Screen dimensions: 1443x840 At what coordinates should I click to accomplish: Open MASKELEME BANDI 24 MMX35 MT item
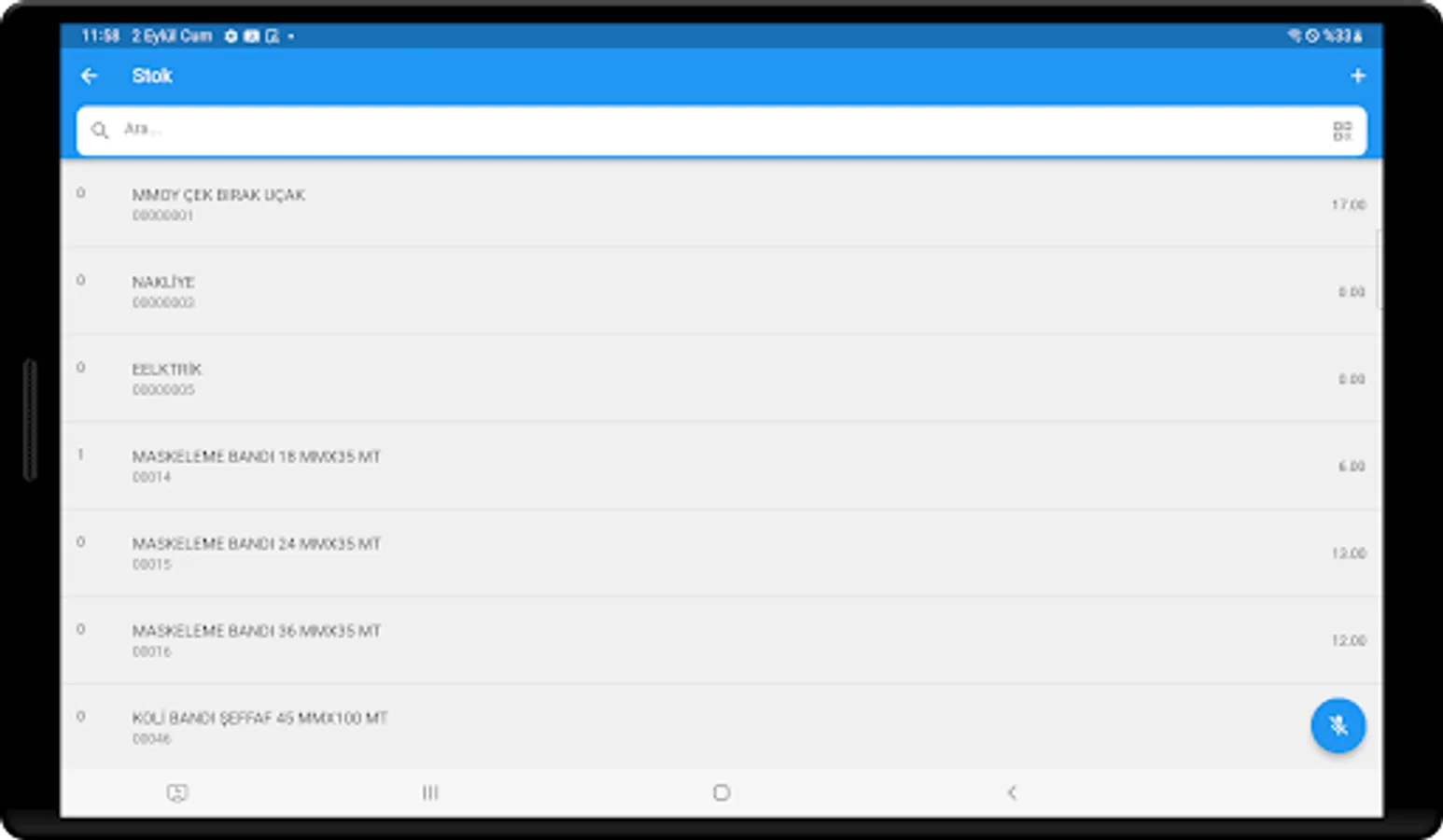tap(721, 553)
